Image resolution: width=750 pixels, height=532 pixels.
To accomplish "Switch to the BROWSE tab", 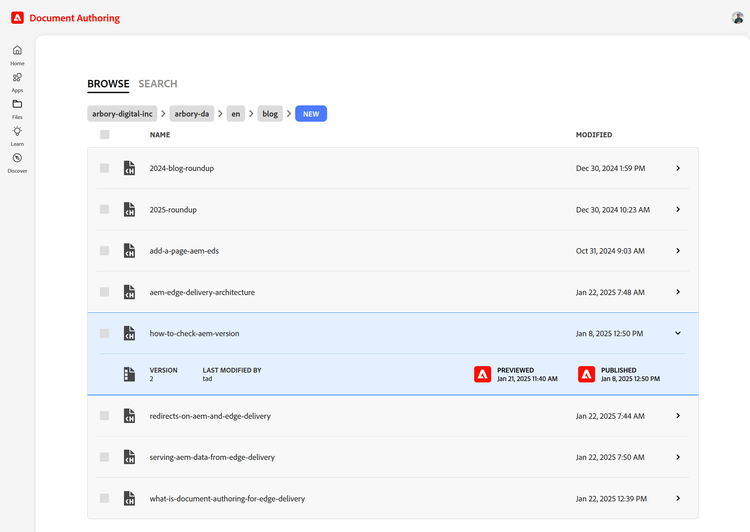I will [x=108, y=84].
